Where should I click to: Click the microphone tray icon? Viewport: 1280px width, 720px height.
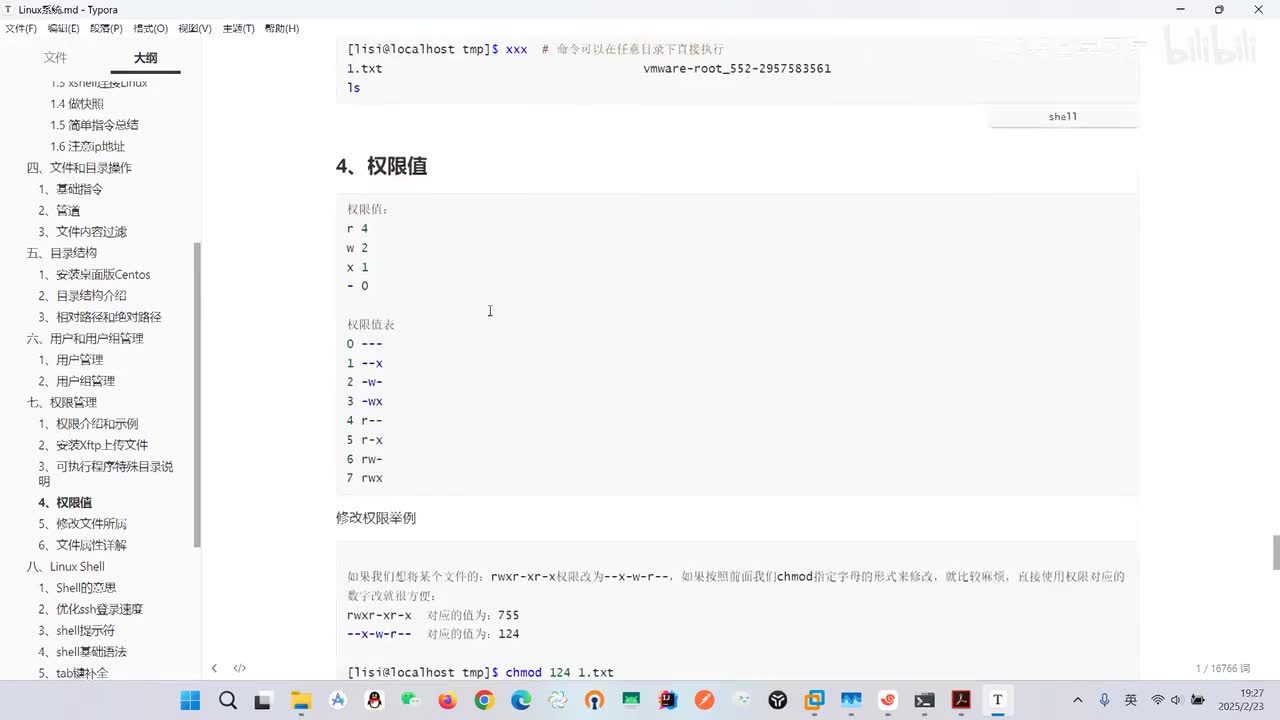tap(1104, 700)
